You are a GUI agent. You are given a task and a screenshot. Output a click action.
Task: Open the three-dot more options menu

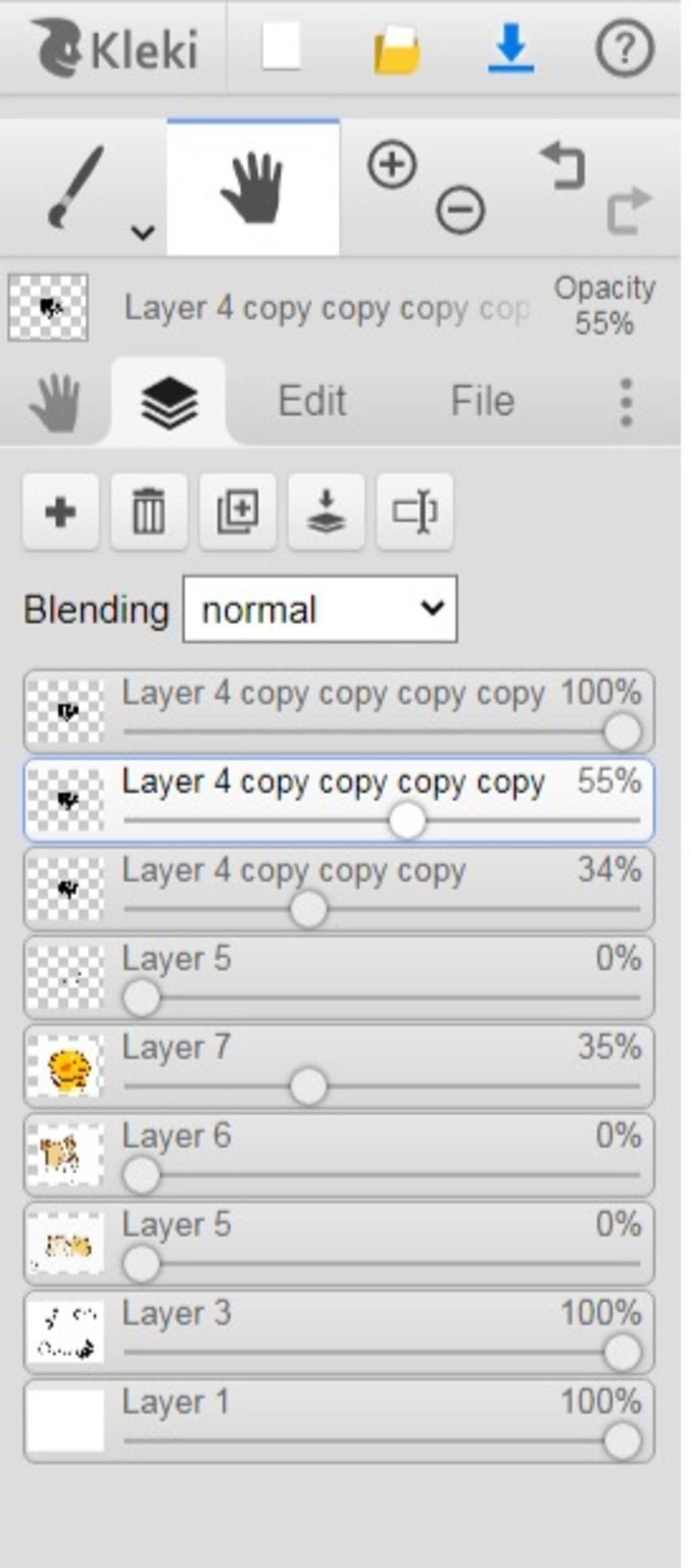click(x=626, y=402)
